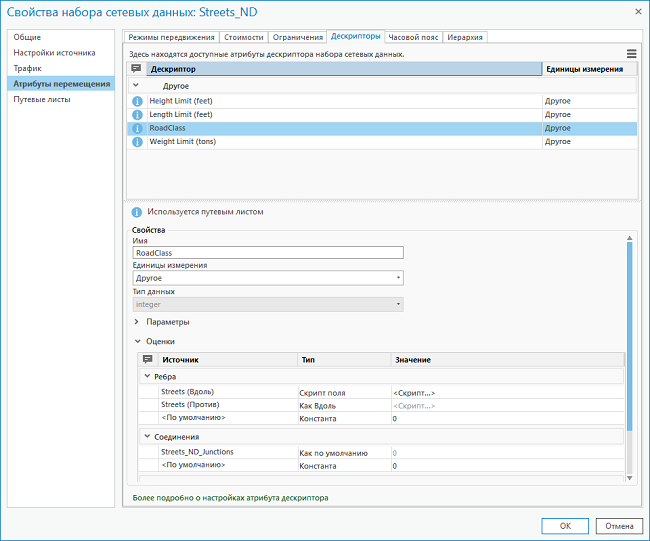Click the properties panel vertical scrollbar thumb

tap(629, 336)
